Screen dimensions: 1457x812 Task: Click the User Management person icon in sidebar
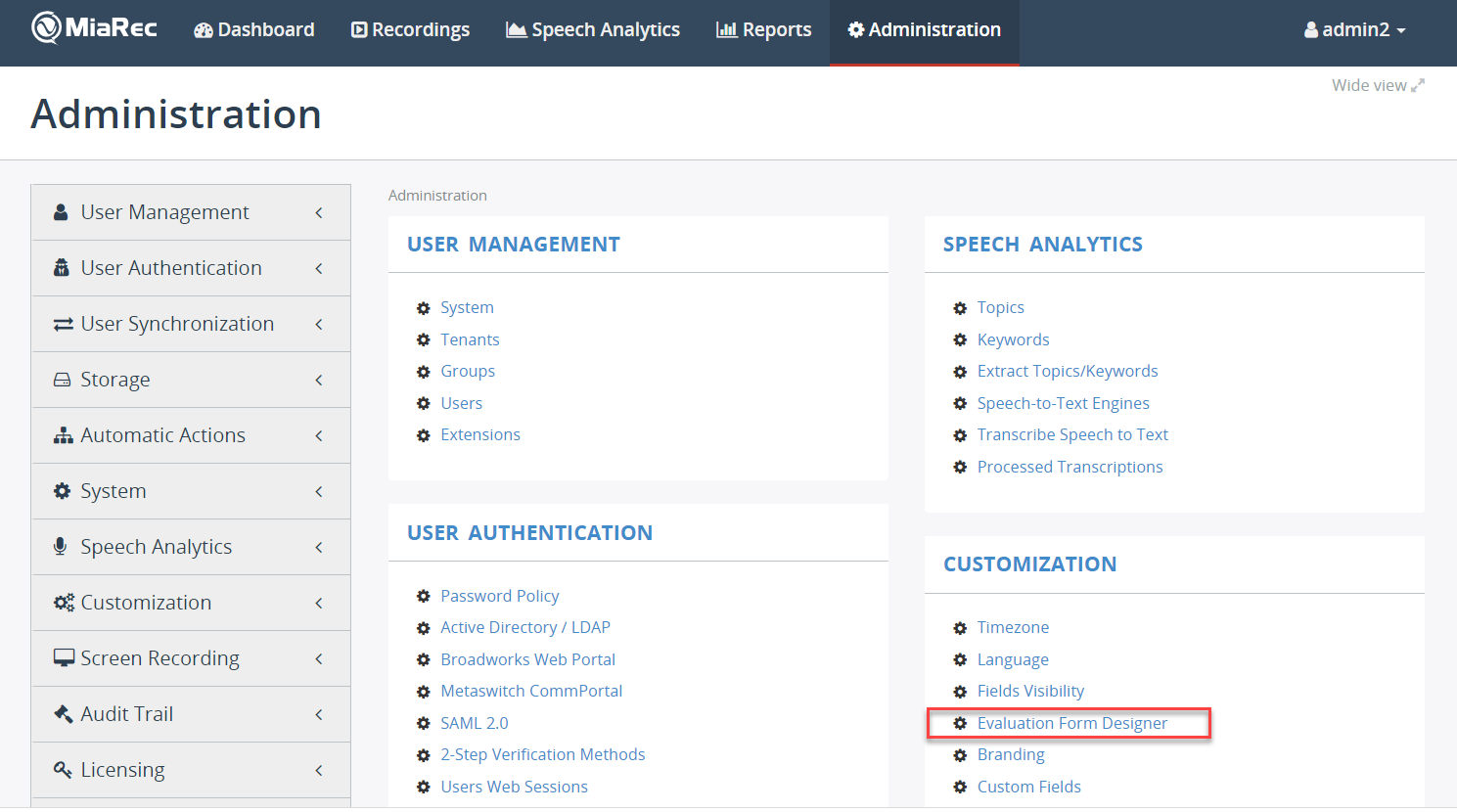[x=61, y=212]
